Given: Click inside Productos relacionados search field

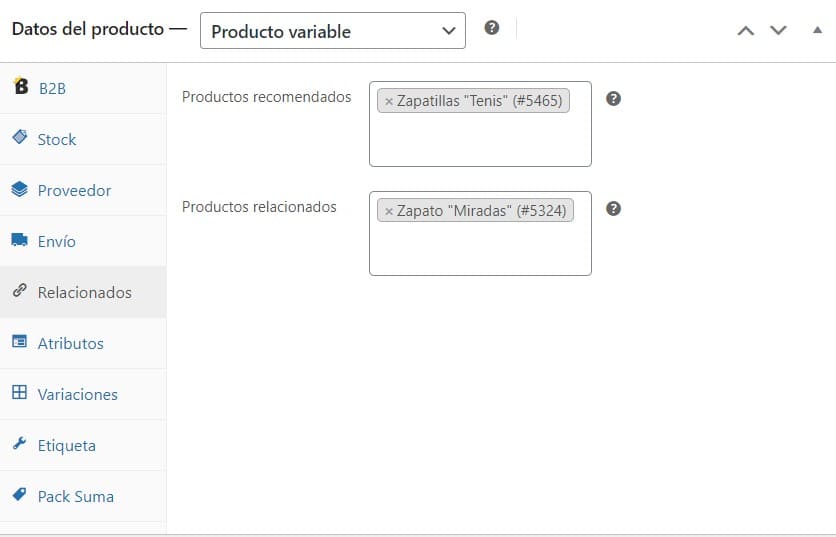Looking at the screenshot, I should coord(480,251).
